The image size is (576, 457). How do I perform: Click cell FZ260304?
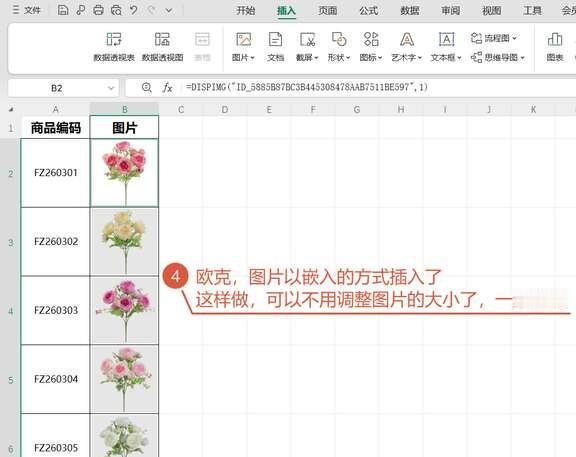[55, 379]
